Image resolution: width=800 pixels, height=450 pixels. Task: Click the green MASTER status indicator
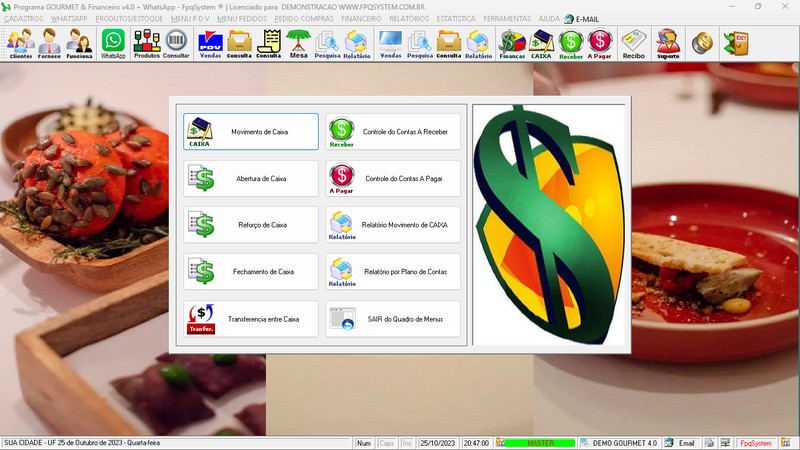point(540,443)
